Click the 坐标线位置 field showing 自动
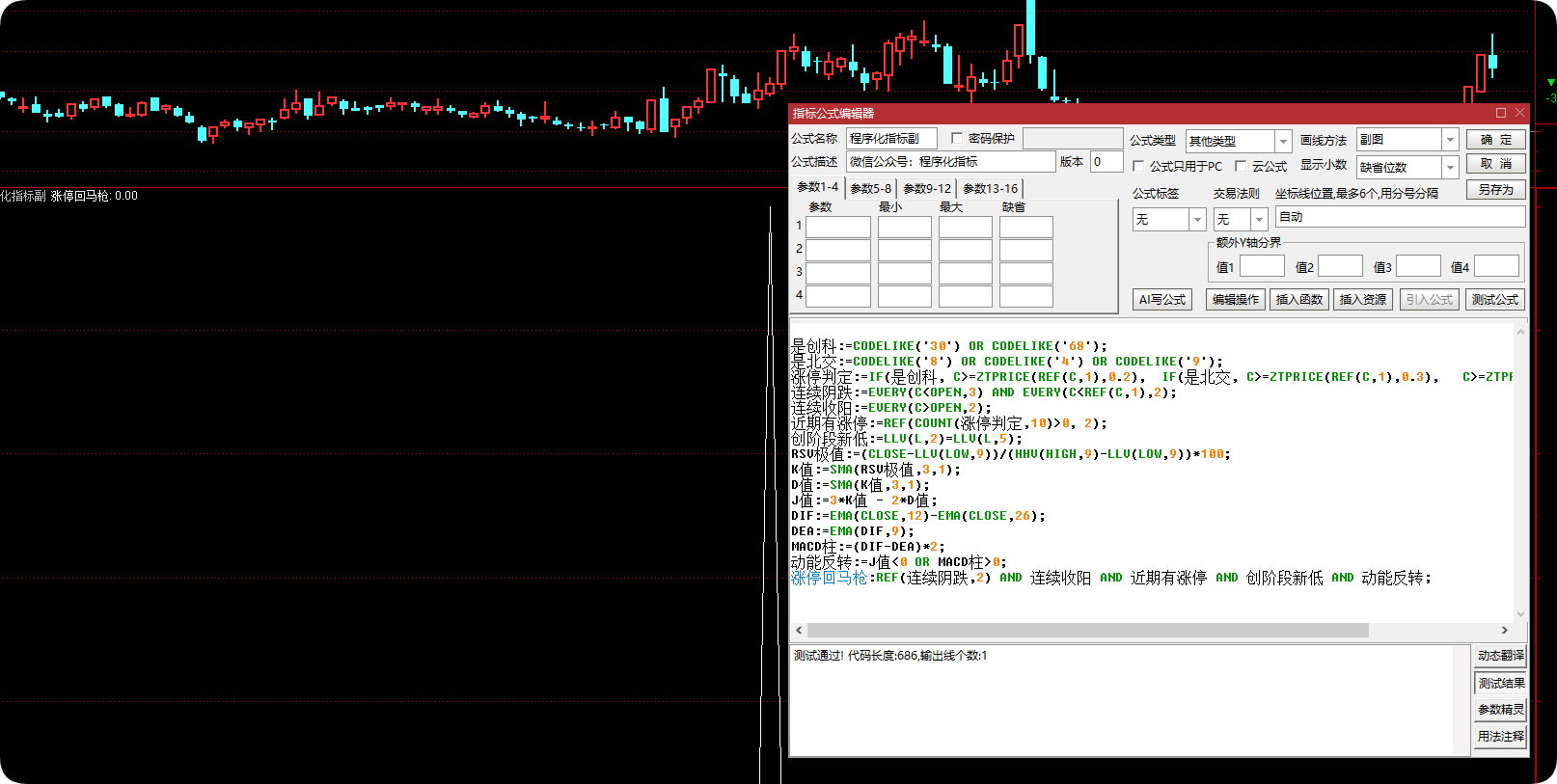 (x=1400, y=217)
